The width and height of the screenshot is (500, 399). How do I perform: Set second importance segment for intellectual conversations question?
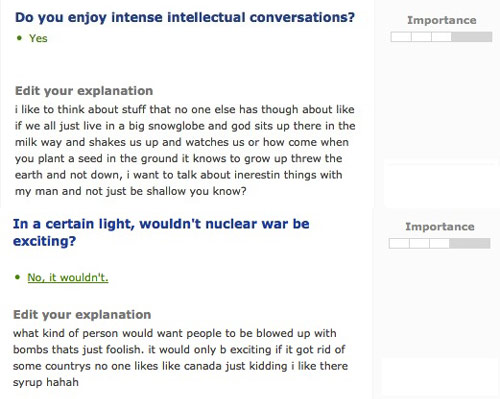pyautogui.click(x=421, y=37)
